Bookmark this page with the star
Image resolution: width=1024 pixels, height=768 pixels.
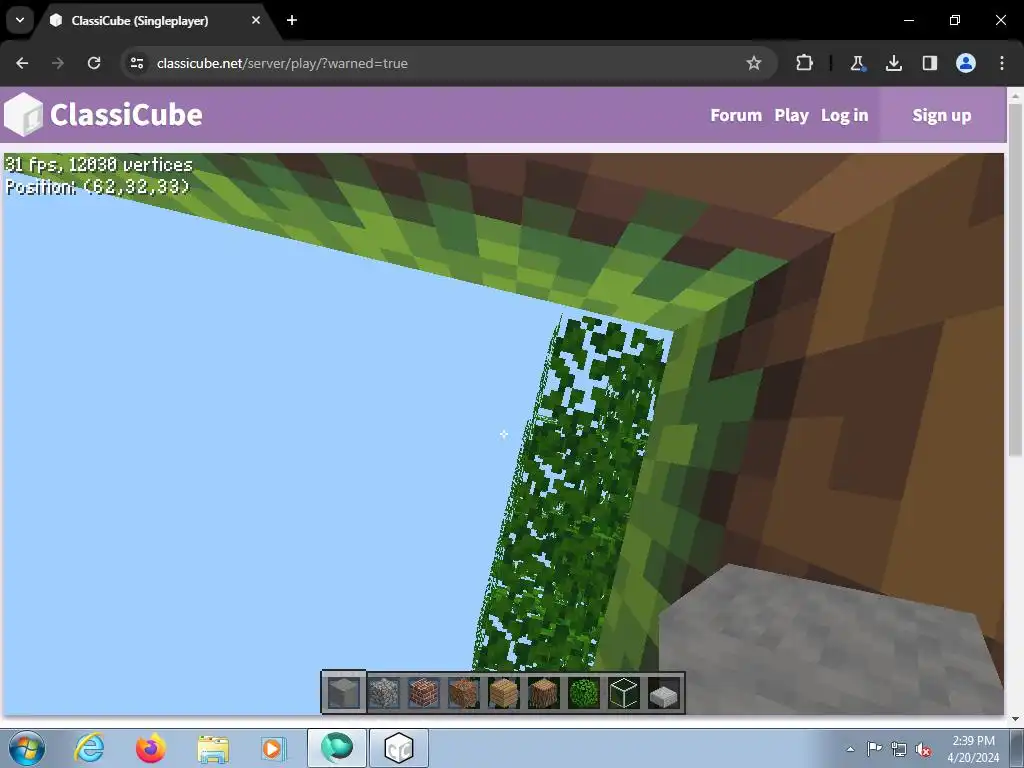(x=754, y=63)
